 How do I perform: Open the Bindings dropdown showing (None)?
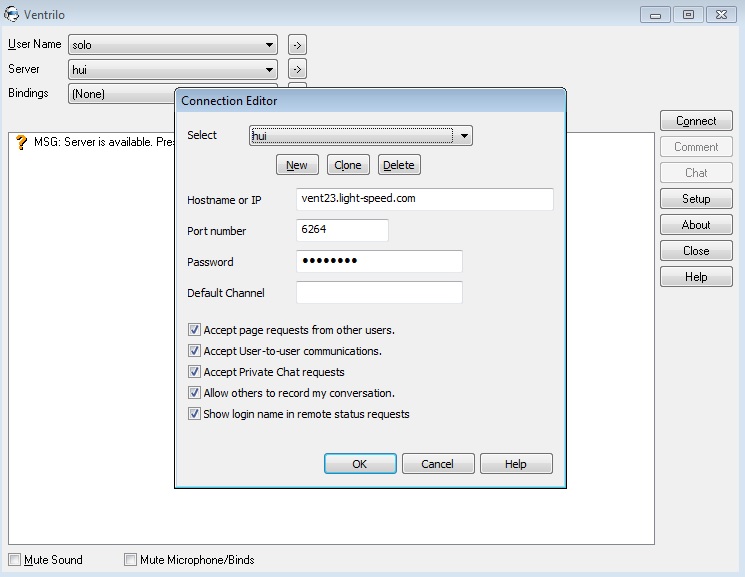coord(122,94)
